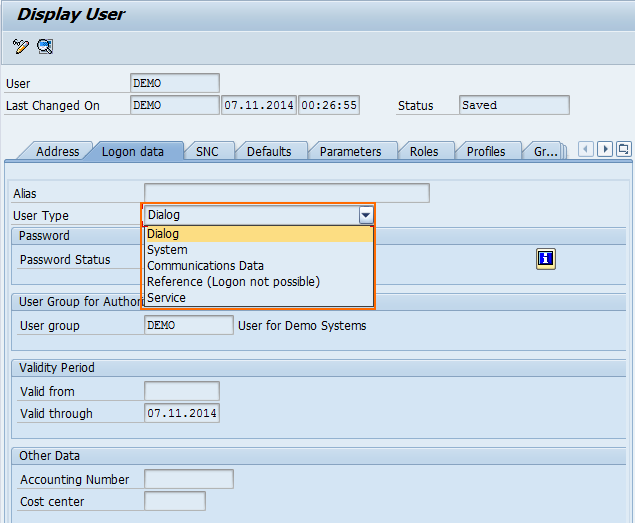The height and width of the screenshot is (523, 635).
Task: Open the Defaults tab
Action: (x=269, y=152)
